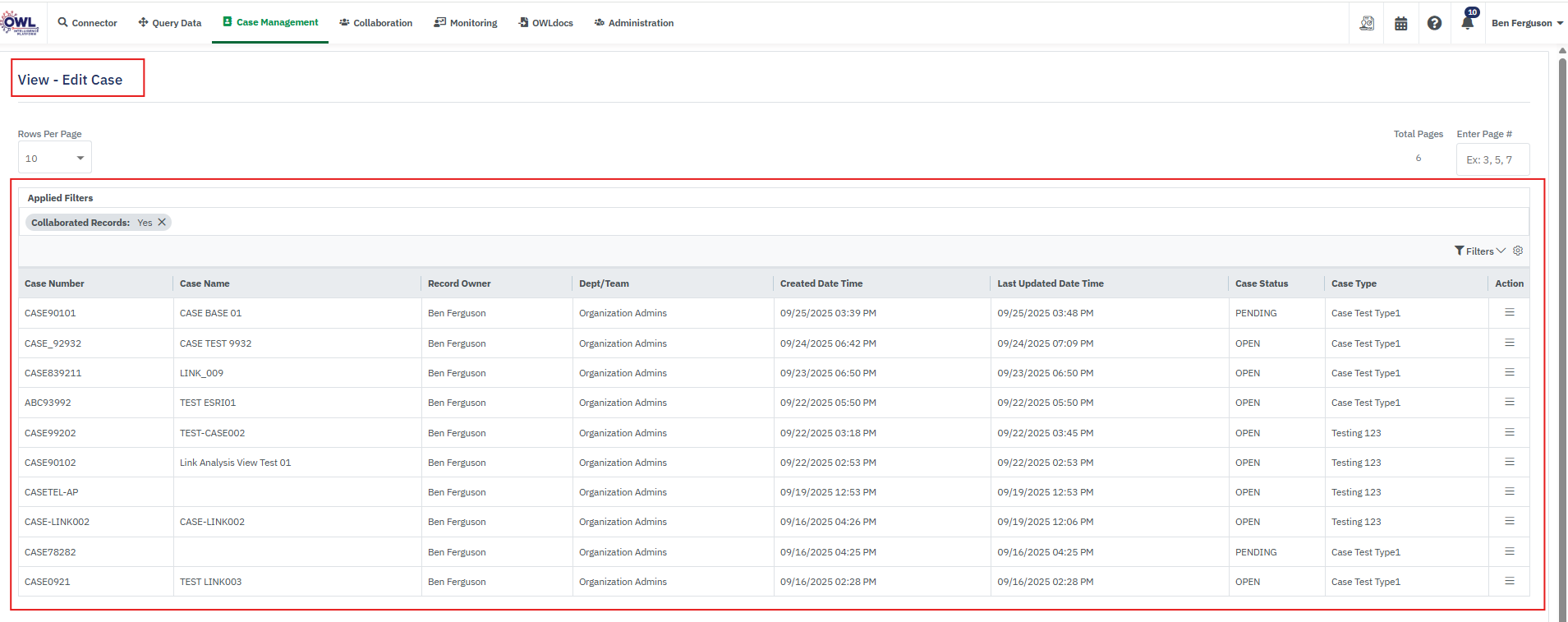Open the Collaboration menu
This screenshot has width=1568, height=622.
coord(376,23)
